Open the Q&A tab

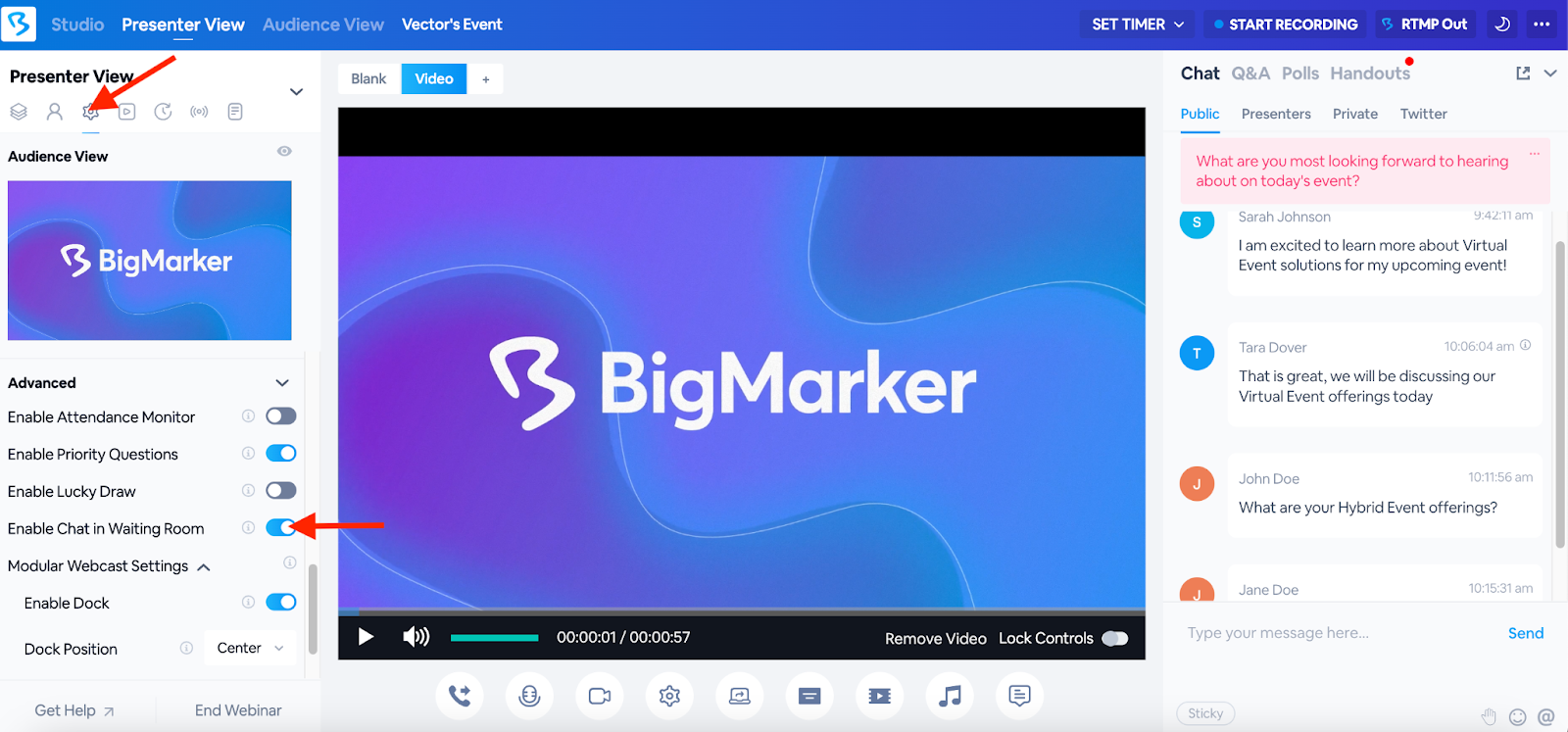point(1250,73)
